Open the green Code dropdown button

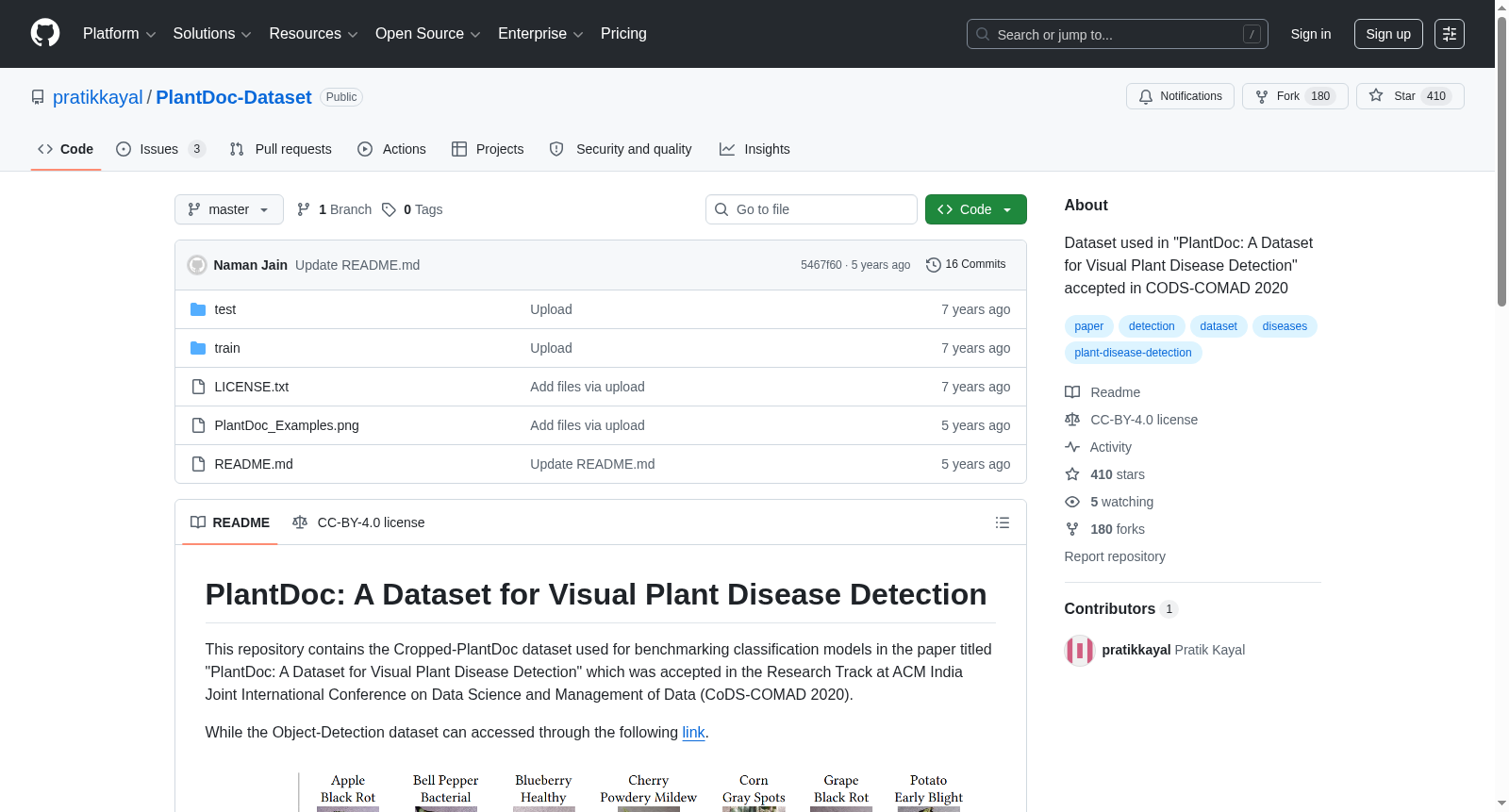click(976, 209)
